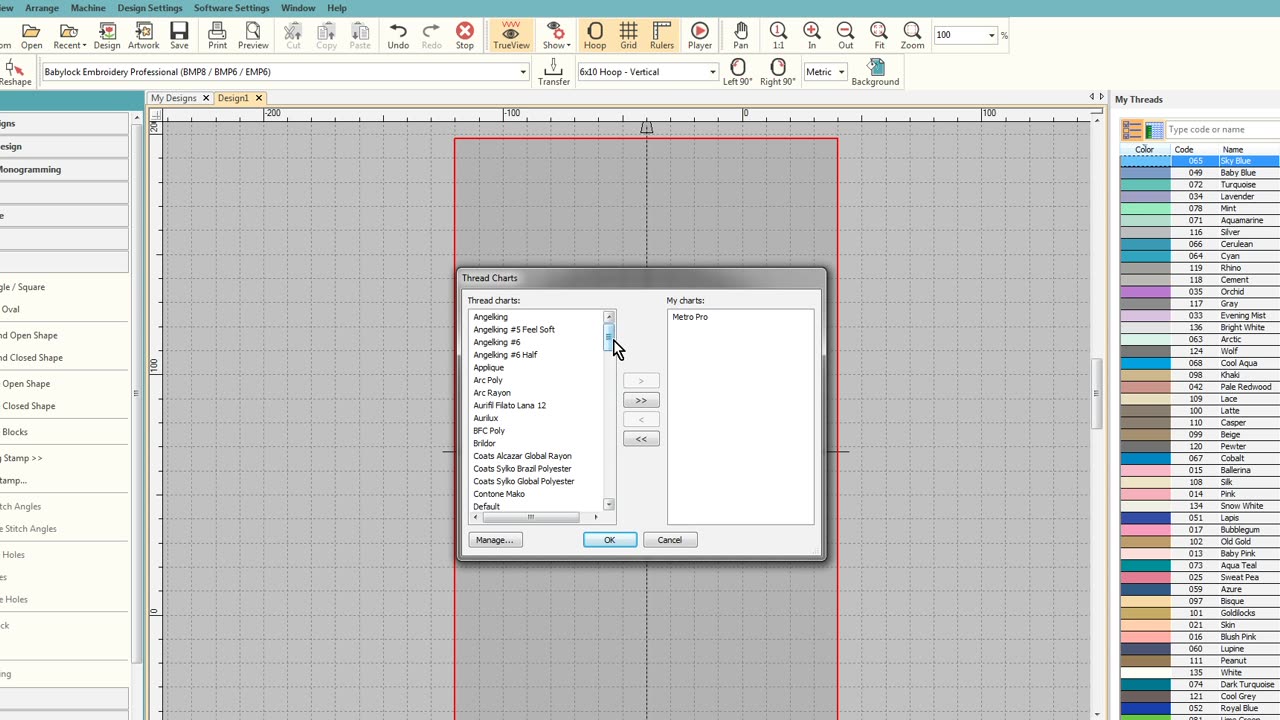Add all charts with >> button
The image size is (1280, 720).
641,400
